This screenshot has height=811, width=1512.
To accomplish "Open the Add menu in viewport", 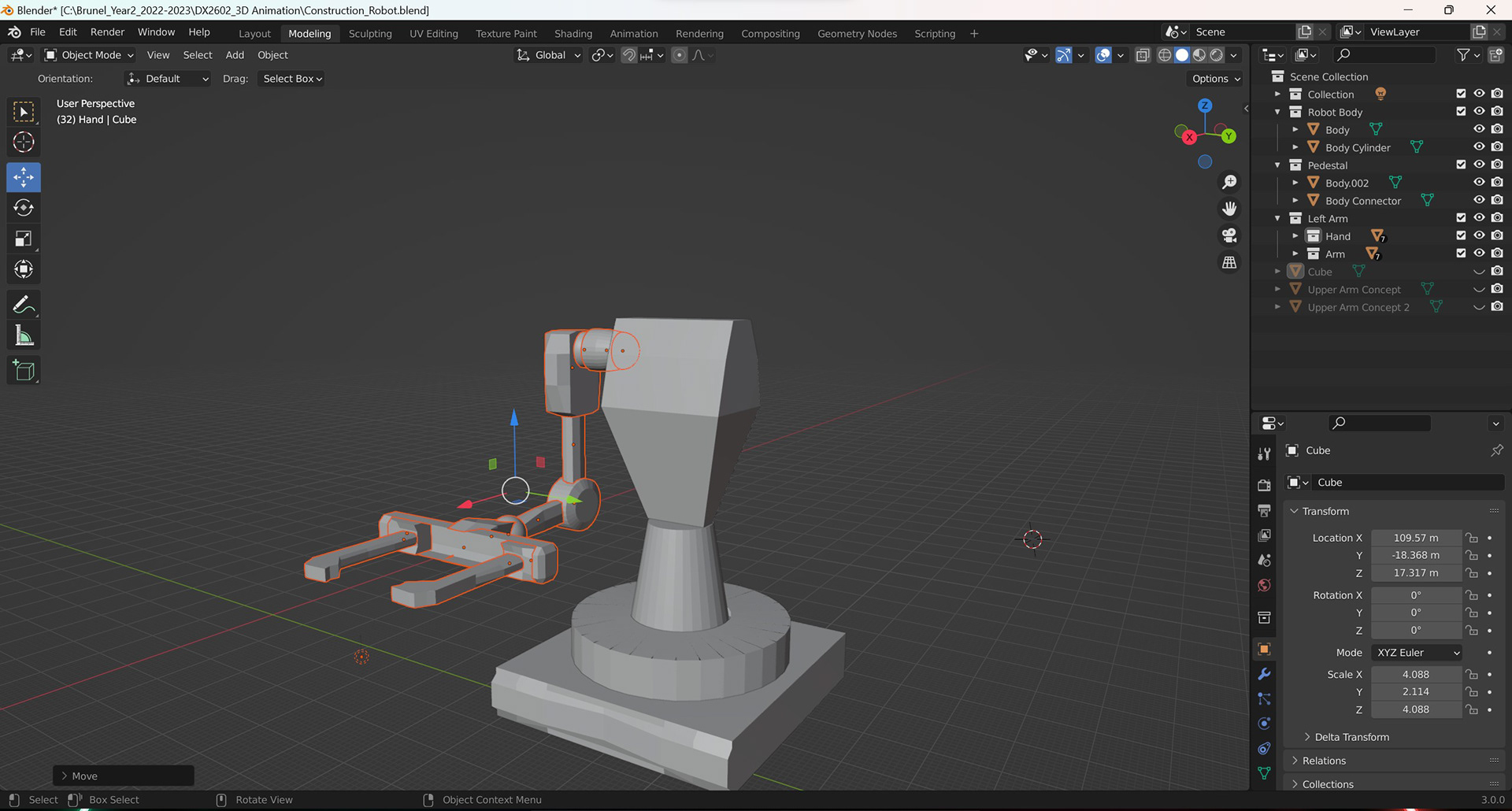I will tap(235, 55).
